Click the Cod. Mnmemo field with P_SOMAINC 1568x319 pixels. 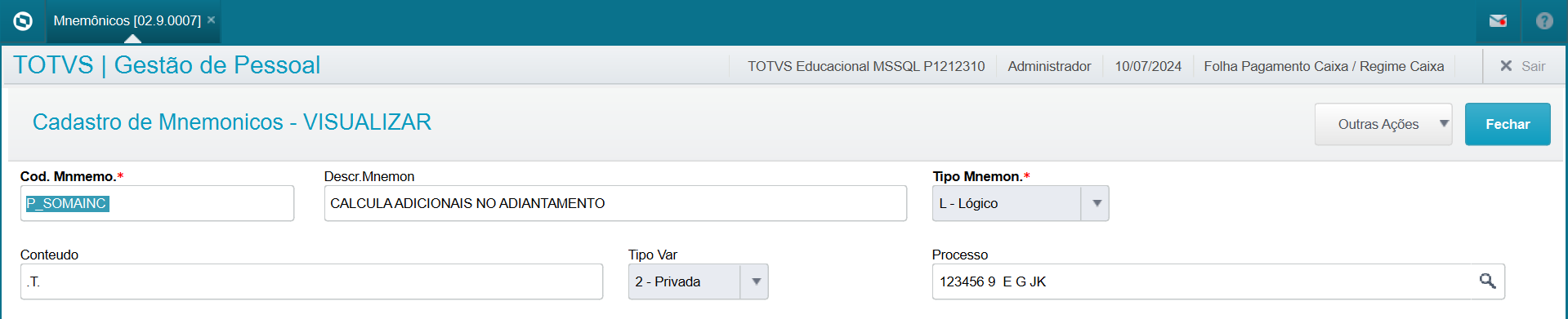[157, 203]
